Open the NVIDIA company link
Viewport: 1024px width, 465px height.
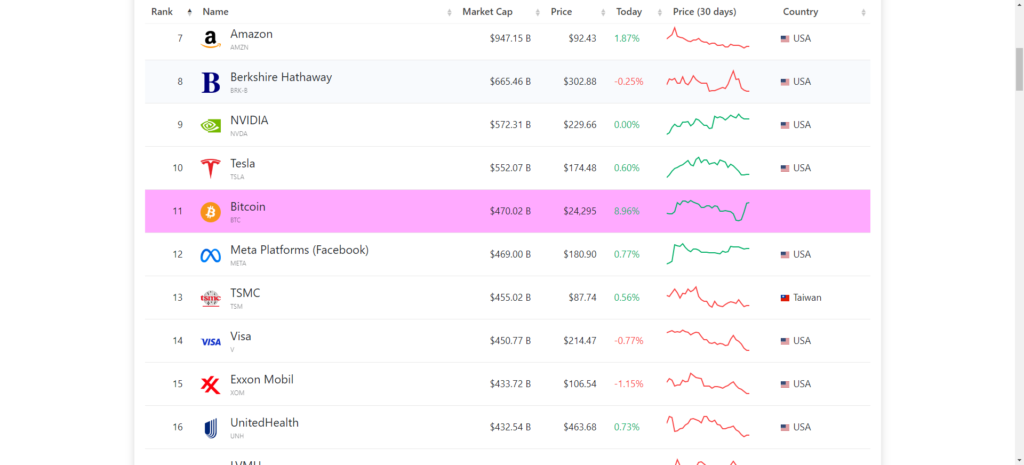pyautogui.click(x=249, y=120)
